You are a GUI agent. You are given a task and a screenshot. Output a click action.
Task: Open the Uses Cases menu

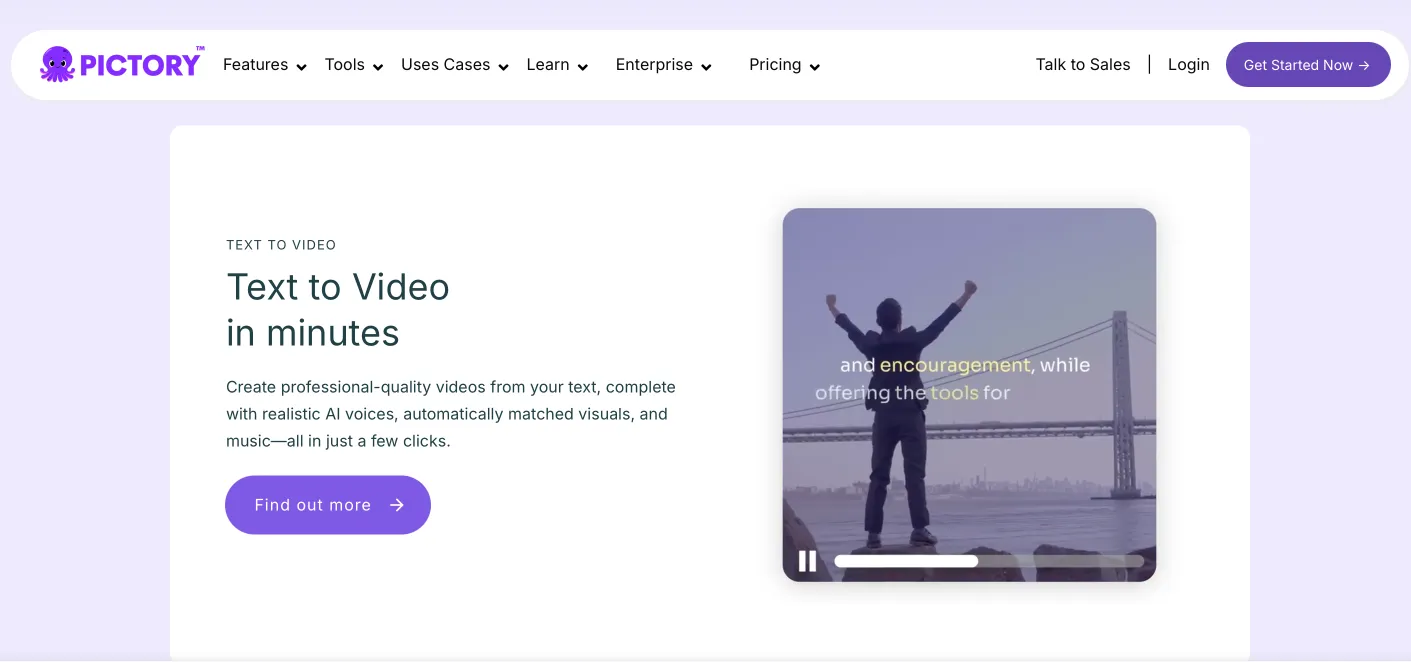(446, 65)
